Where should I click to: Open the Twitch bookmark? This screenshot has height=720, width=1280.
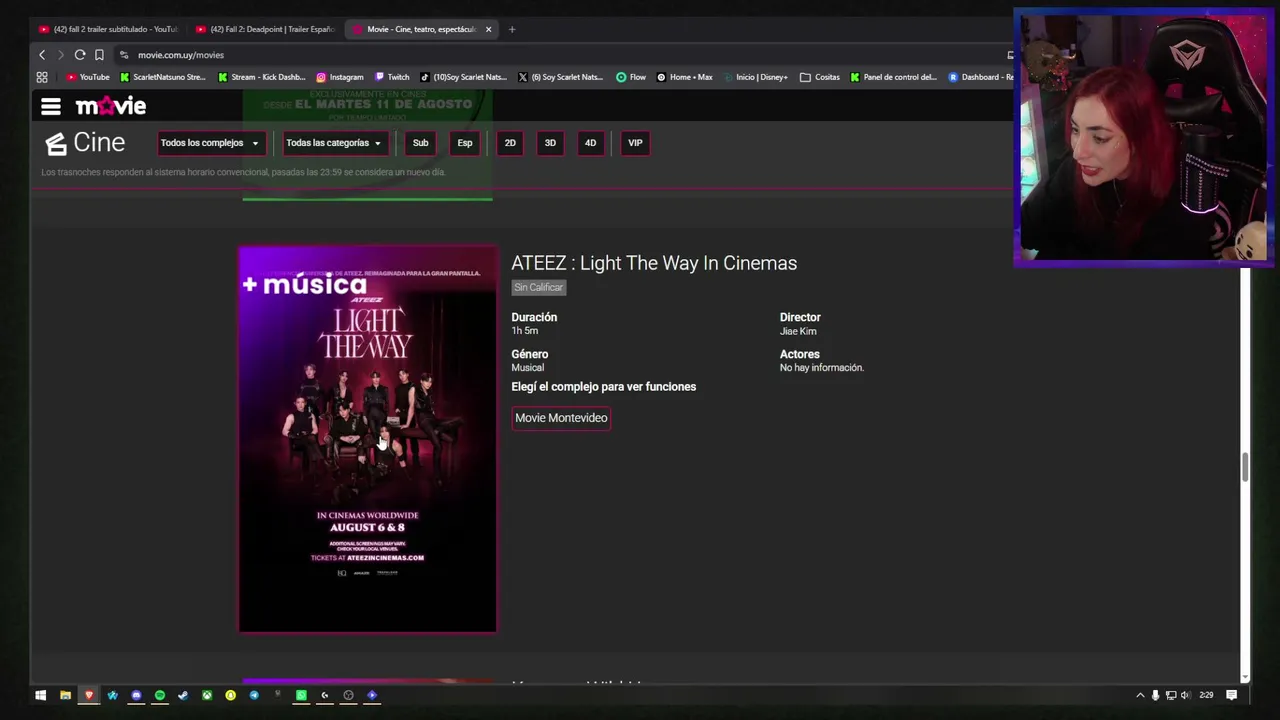click(392, 77)
